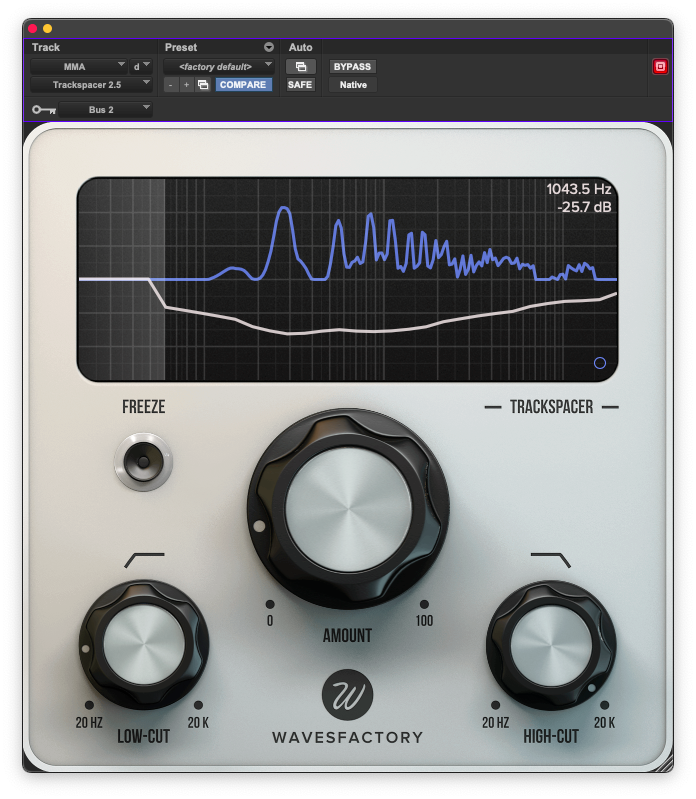Click the WAVESFACTORY brand text
Screen dimensions: 696x799
(347, 737)
